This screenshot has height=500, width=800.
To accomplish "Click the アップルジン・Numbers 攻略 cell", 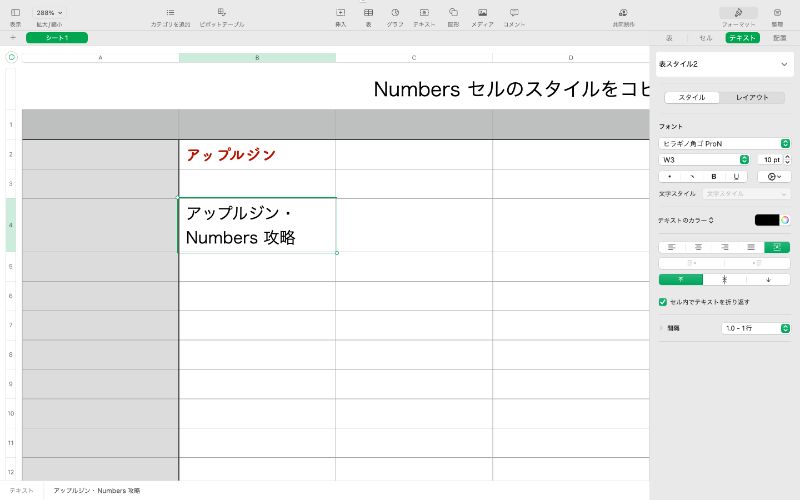I will click(257, 225).
